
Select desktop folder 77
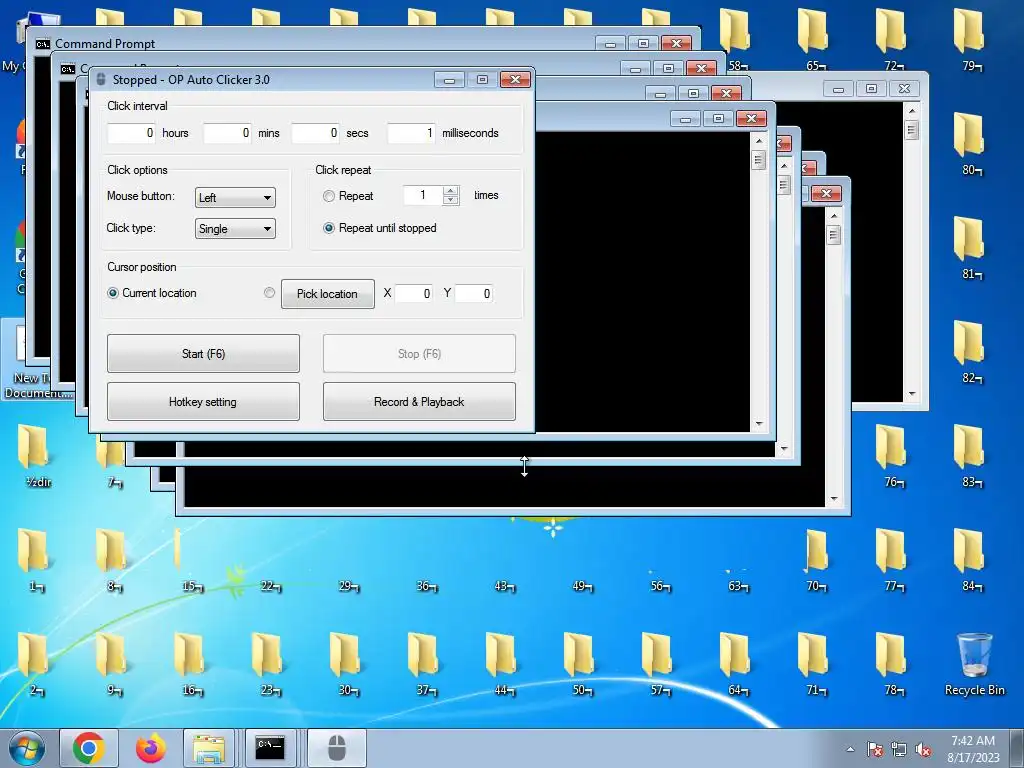pos(893,560)
